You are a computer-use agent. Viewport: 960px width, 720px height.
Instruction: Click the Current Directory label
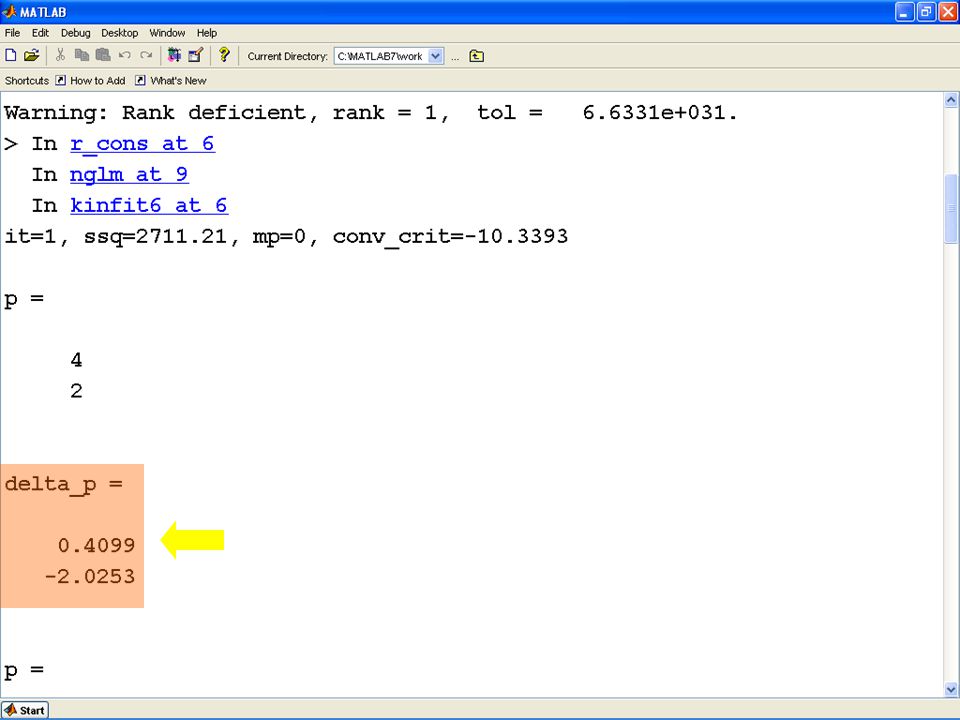click(287, 56)
